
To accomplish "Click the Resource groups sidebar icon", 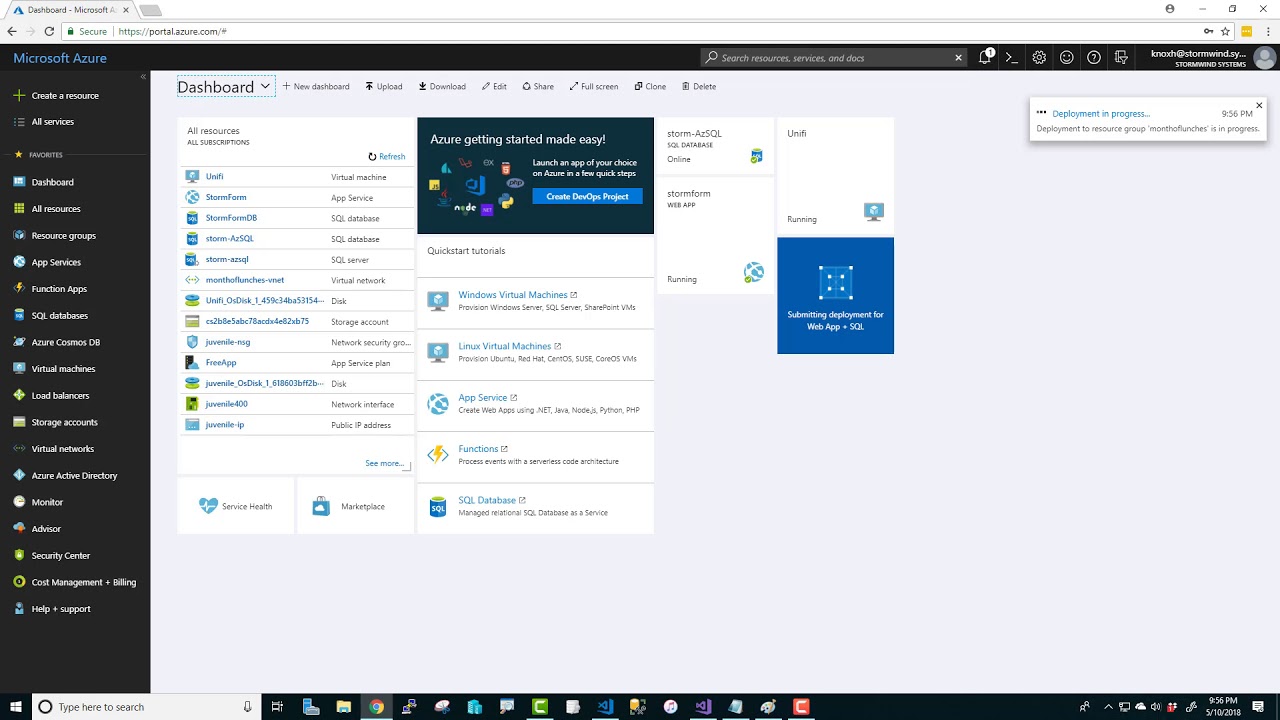I will [x=19, y=235].
